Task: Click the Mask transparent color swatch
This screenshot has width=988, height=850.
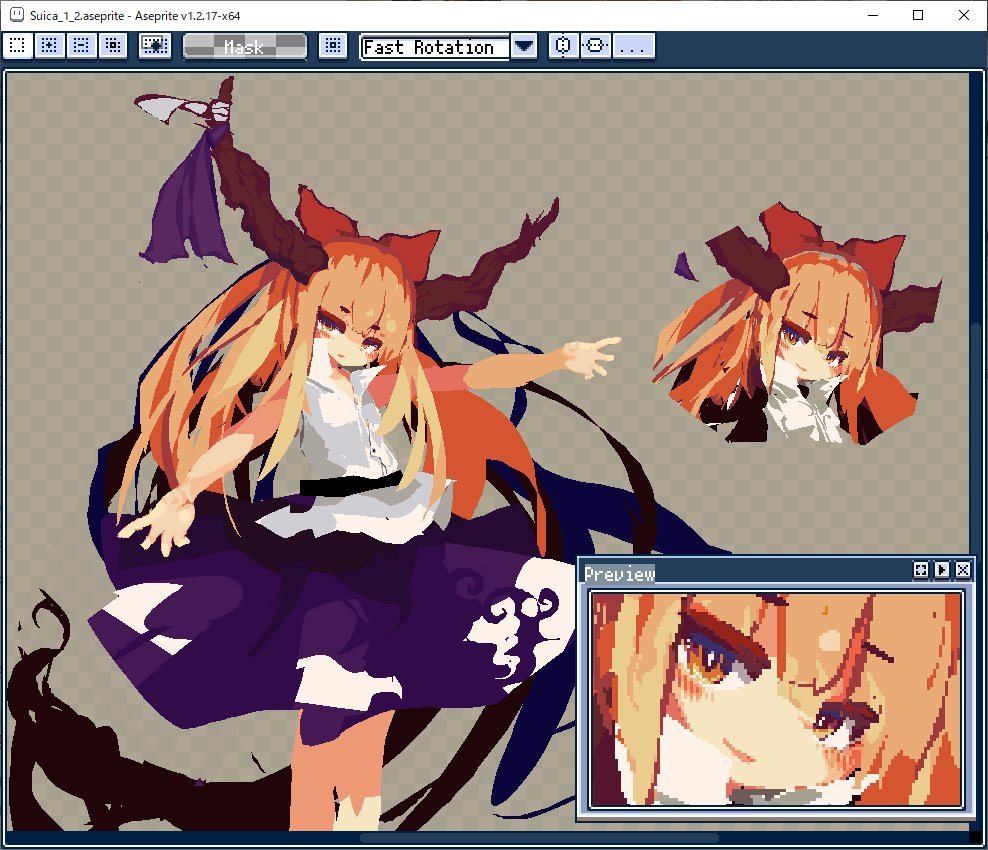Action: pos(244,47)
